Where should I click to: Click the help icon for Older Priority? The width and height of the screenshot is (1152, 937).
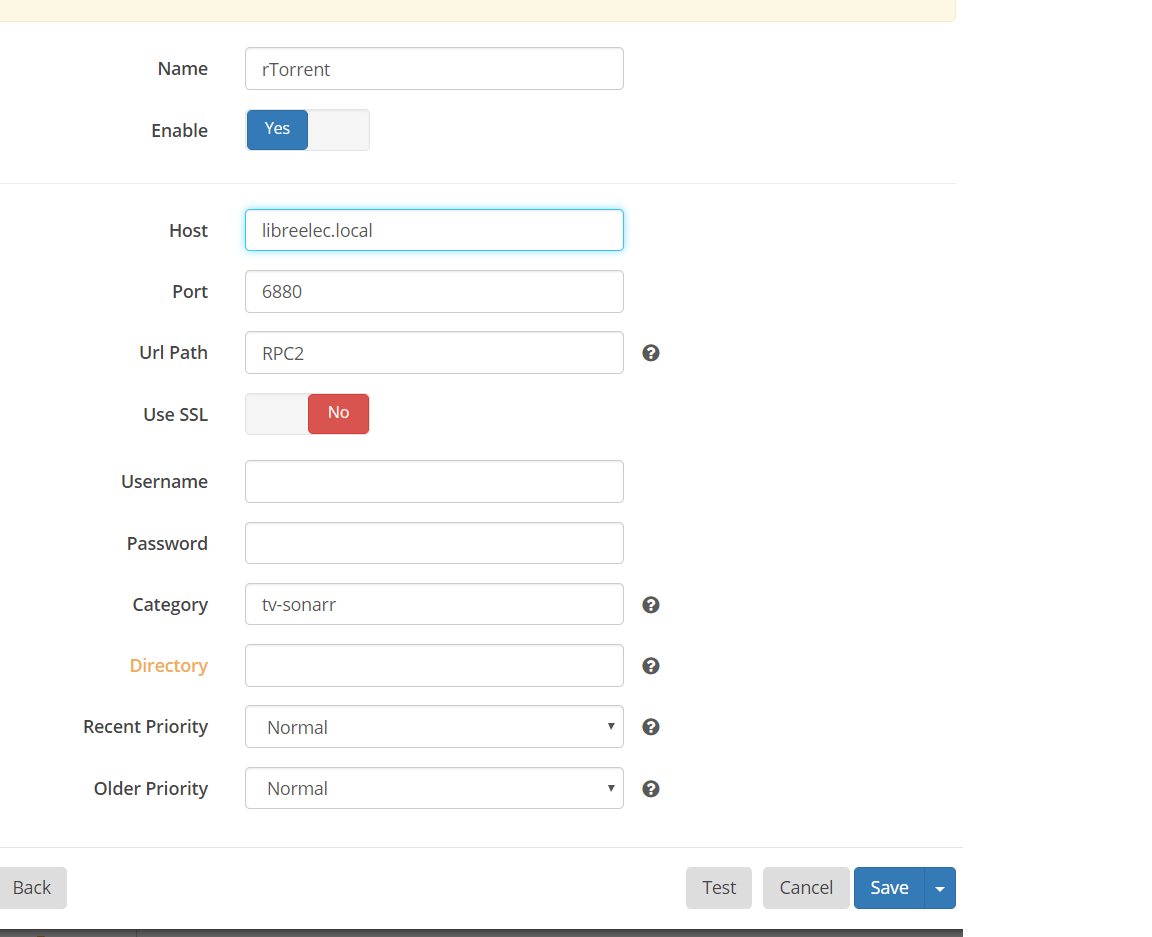[x=651, y=789]
